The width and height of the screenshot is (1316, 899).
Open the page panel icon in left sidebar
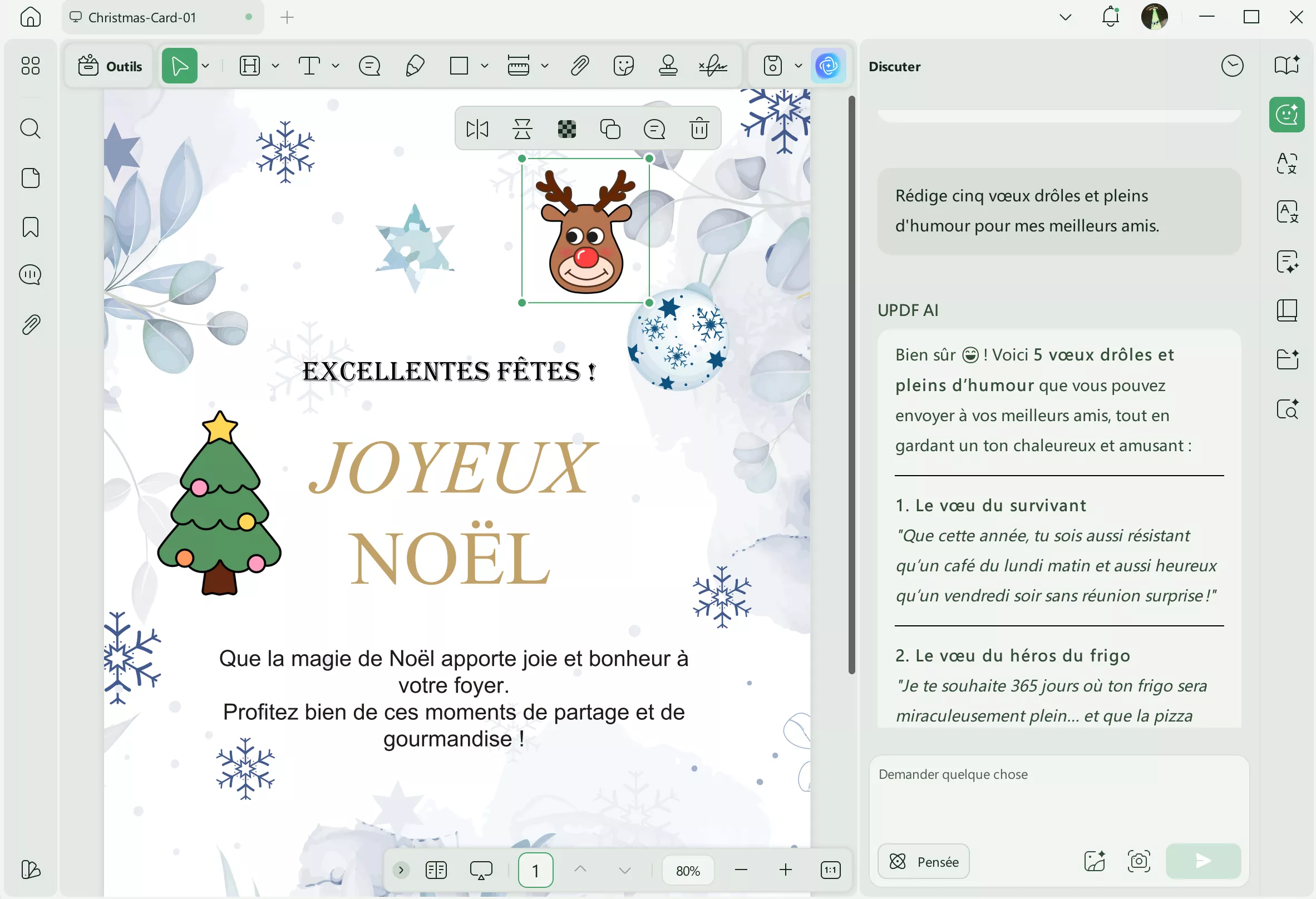point(30,178)
